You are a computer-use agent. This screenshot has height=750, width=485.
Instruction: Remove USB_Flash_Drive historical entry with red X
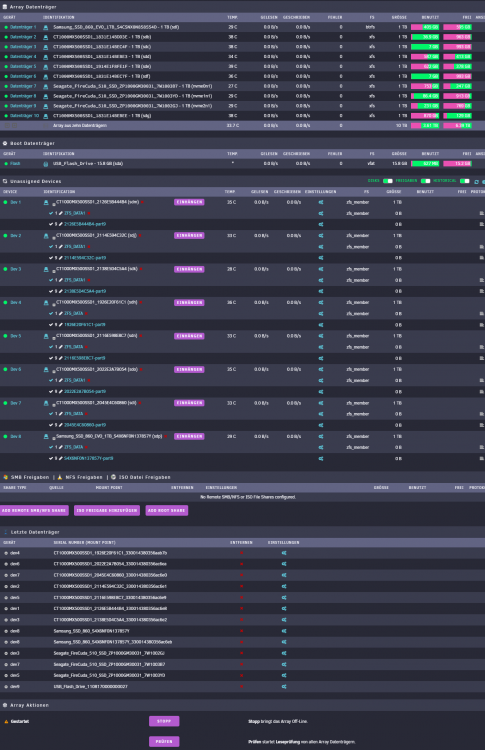[242, 686]
